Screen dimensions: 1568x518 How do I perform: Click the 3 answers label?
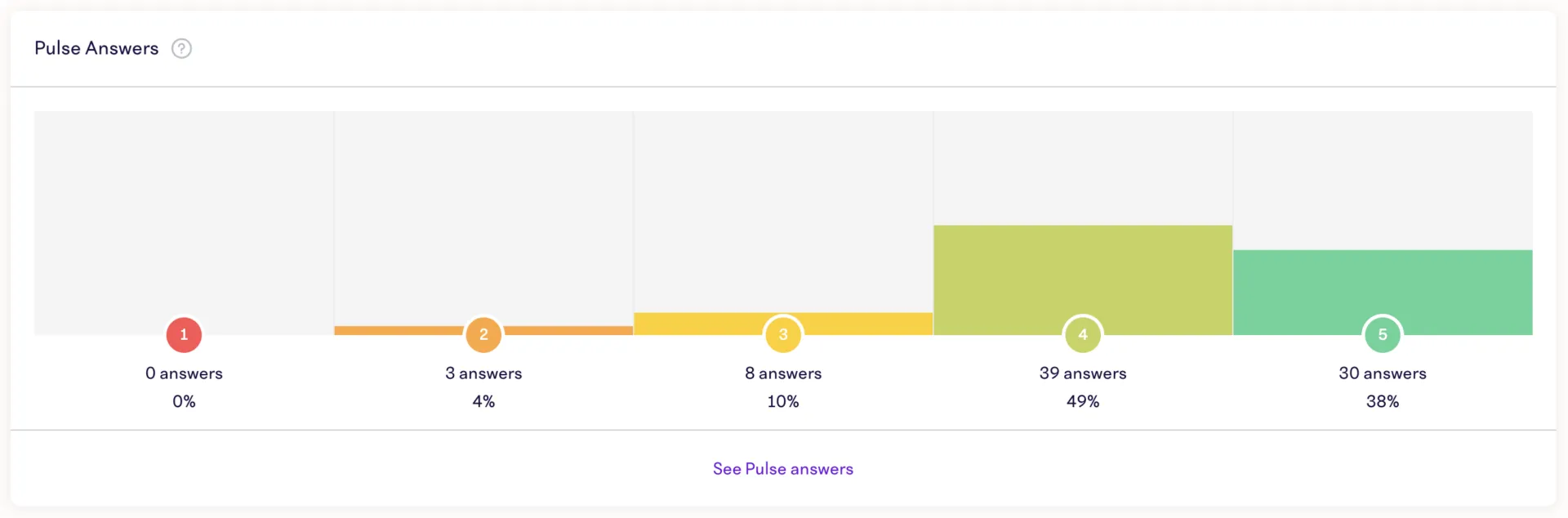pos(483,373)
